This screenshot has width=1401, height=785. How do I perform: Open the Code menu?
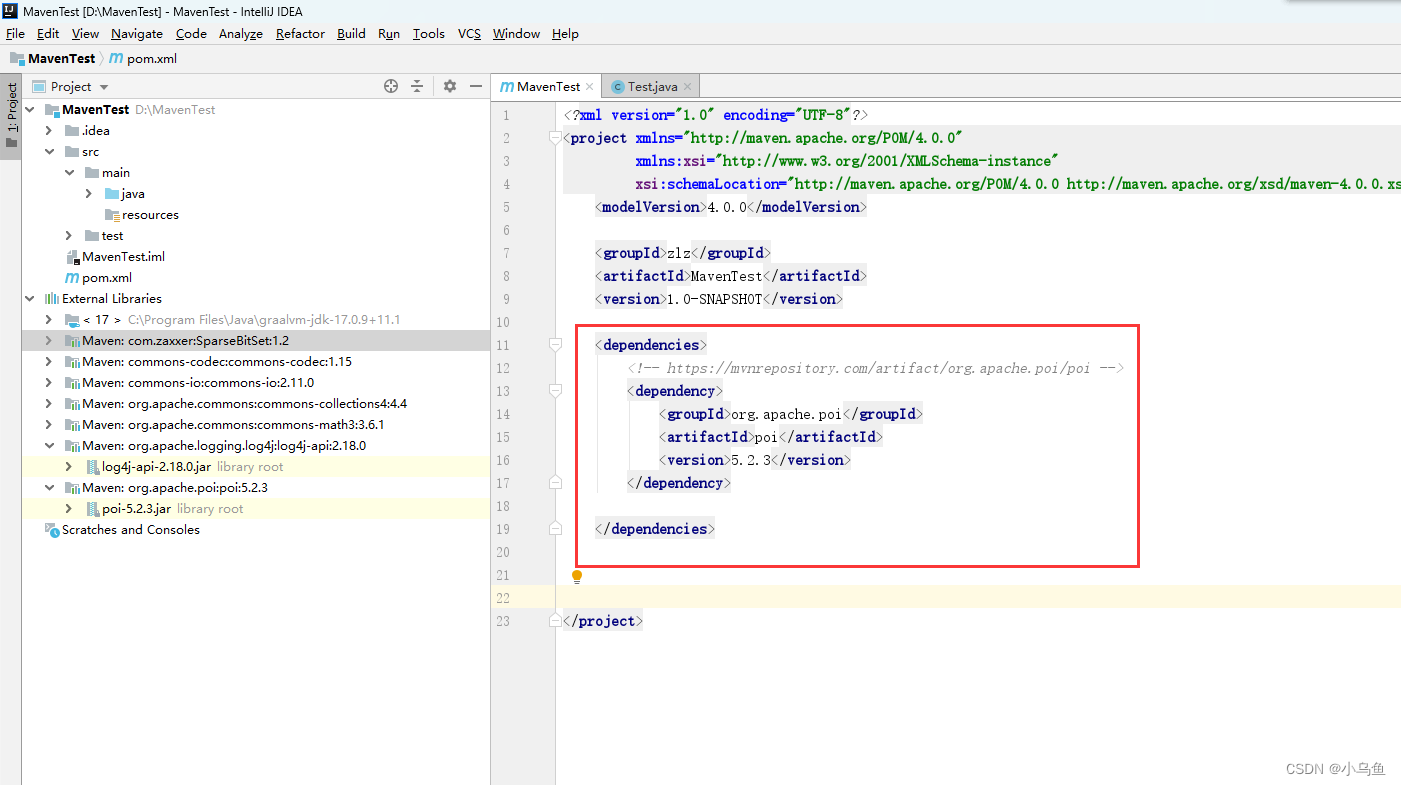click(x=191, y=34)
